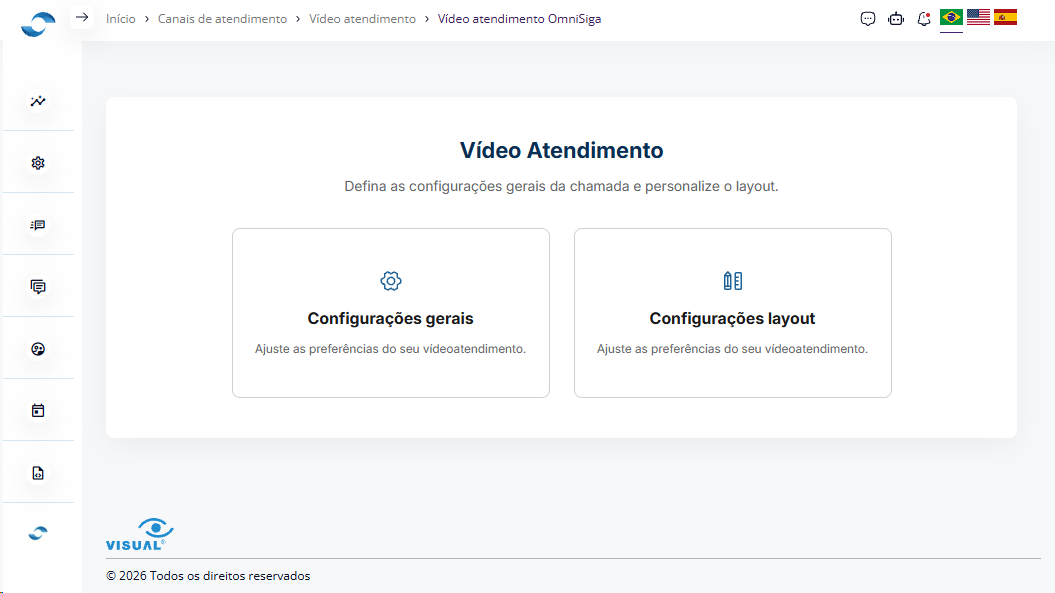The image size is (1055, 593).
Task: Switch language to English via US flag
Action: pos(978,17)
